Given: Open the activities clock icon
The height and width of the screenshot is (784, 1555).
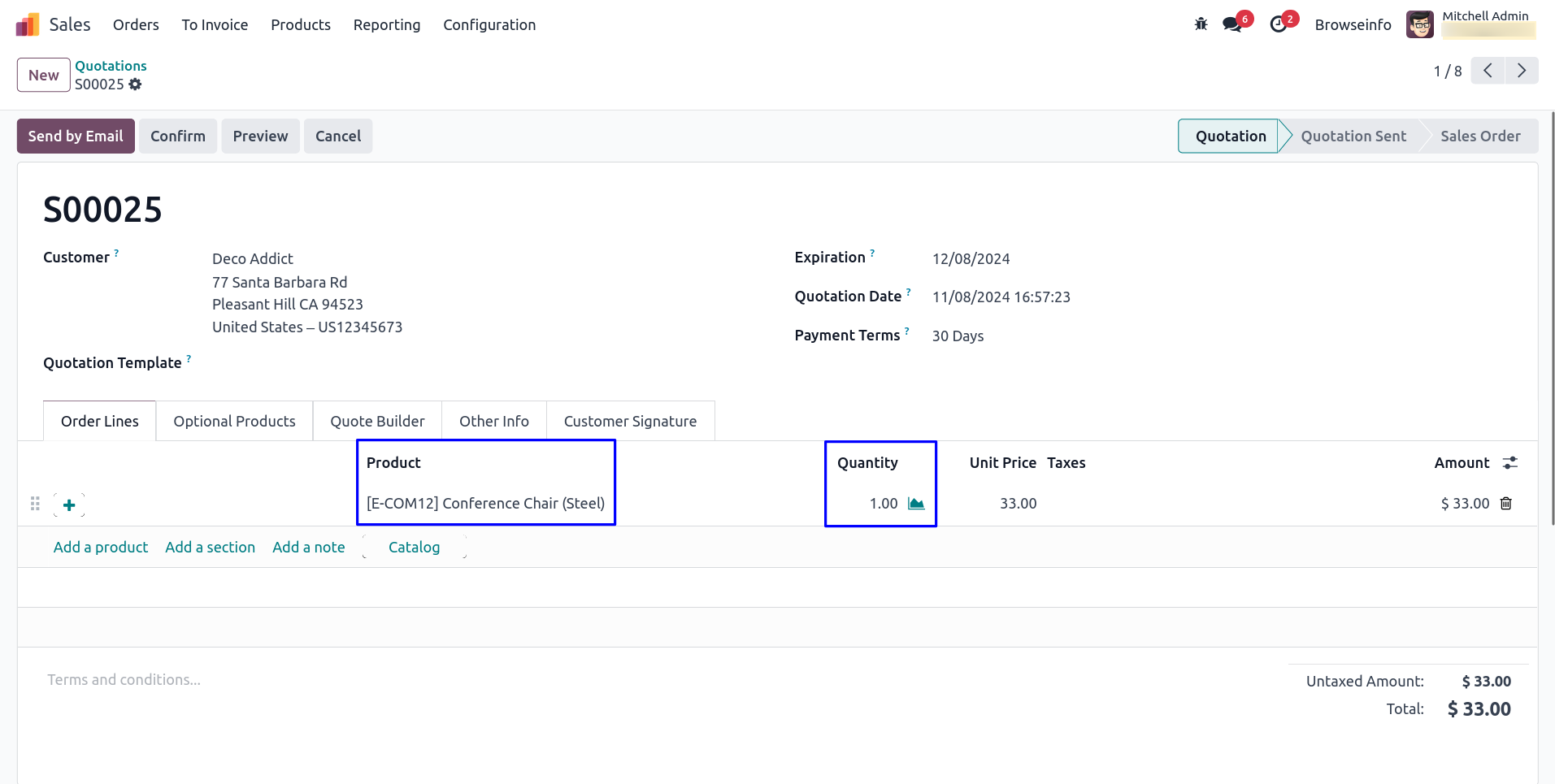Looking at the screenshot, I should tap(1279, 24).
